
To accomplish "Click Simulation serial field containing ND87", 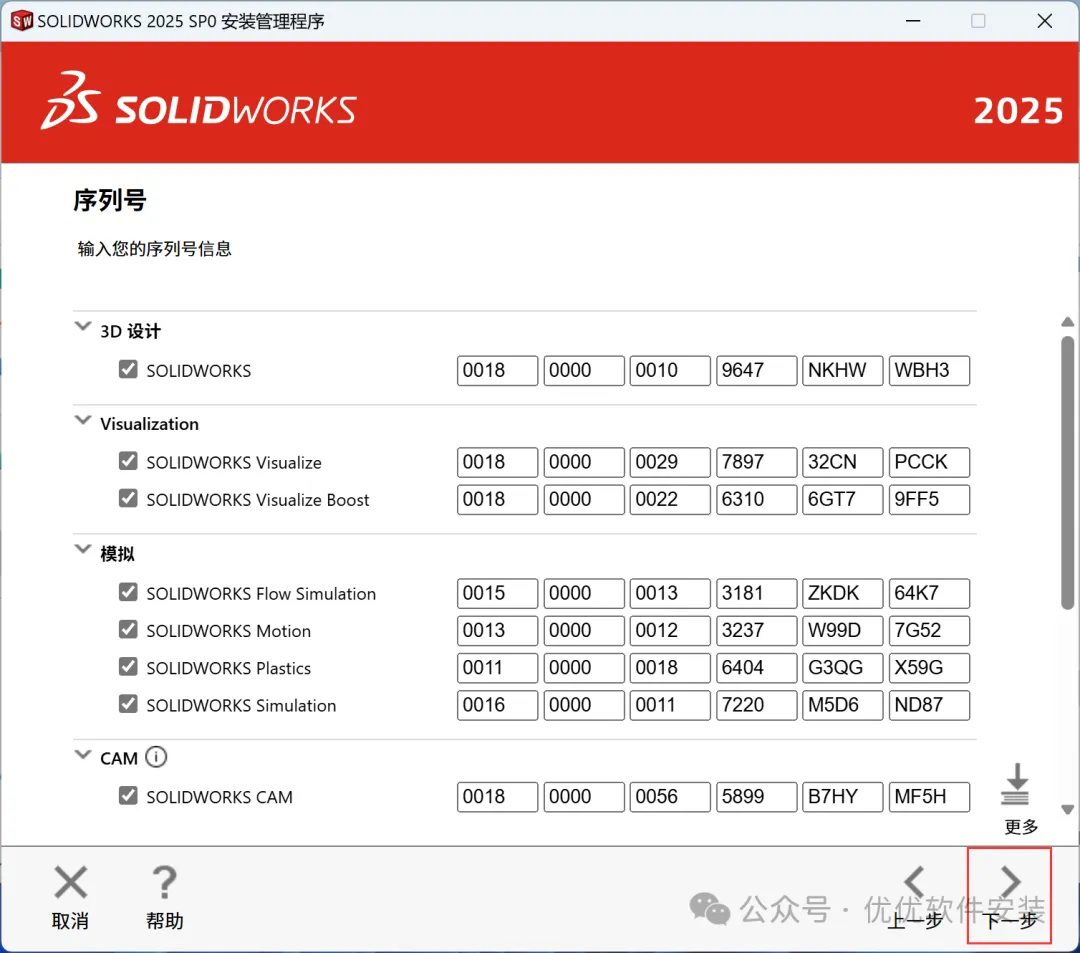I will click(x=929, y=705).
